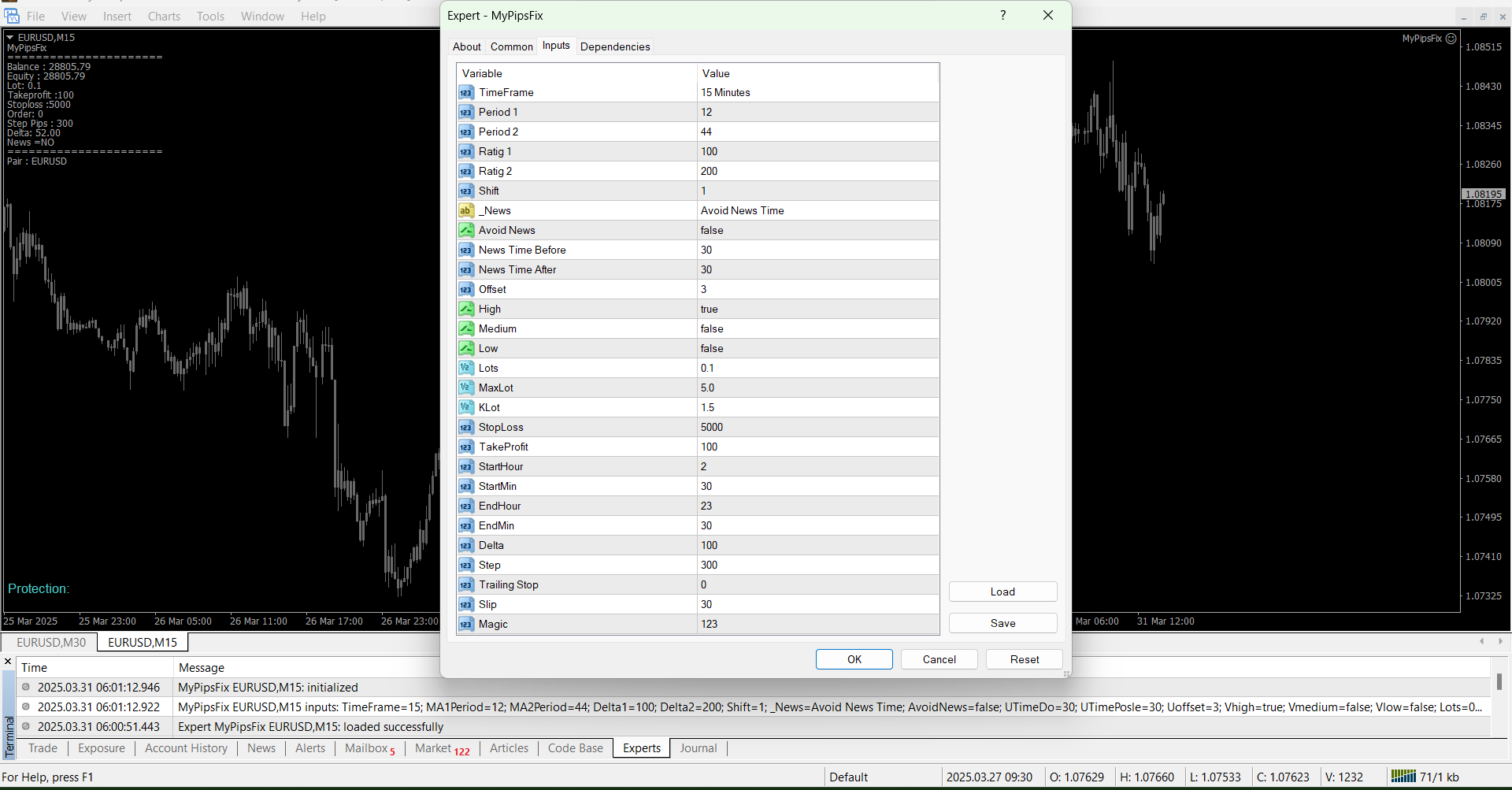Viewport: 1512px width, 790px height.
Task: Select the Magic value field 123
Action: (x=817, y=625)
